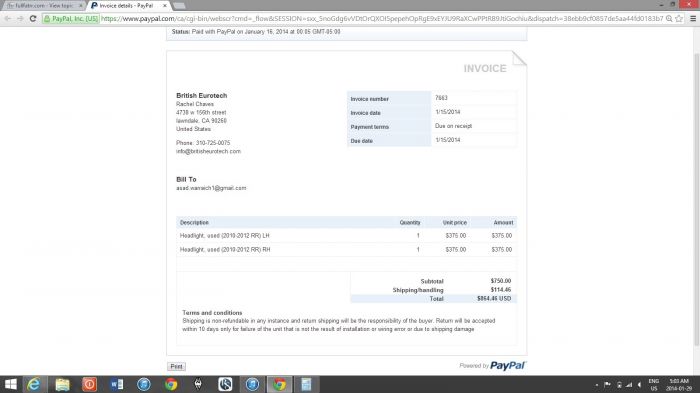Click the green PayPal, Inc. security padlock
Image resolution: width=700 pixels, height=393 pixels.
click(47, 19)
